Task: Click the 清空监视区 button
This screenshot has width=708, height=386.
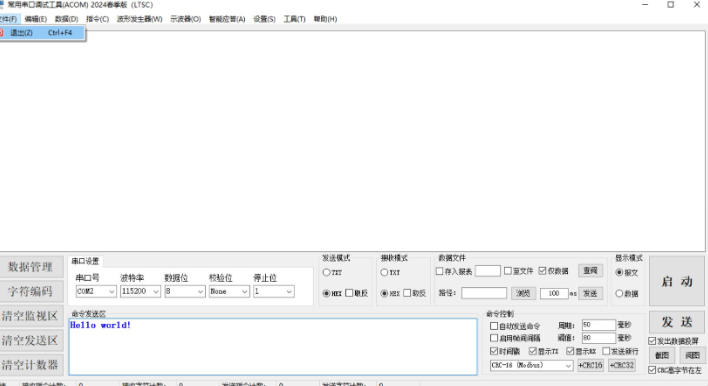Action: click(31, 316)
